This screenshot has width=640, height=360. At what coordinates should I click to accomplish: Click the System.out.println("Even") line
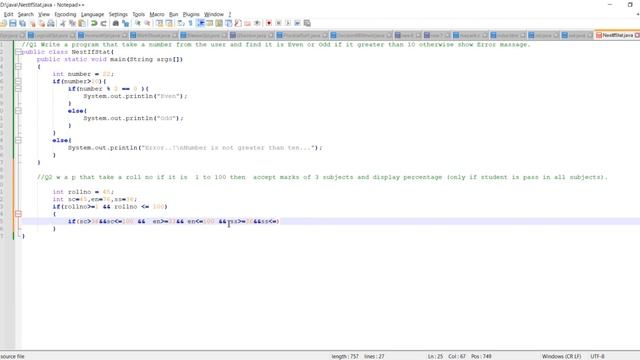(135, 96)
